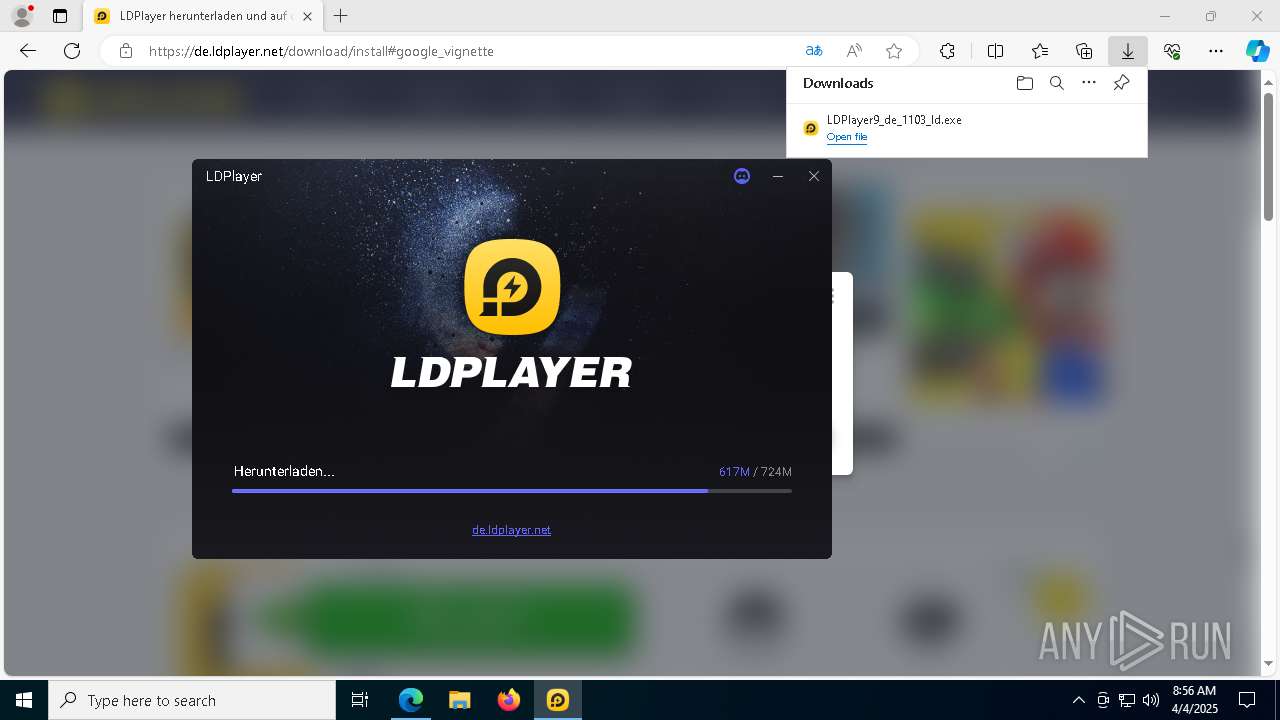
Task: Open Browser essentials heart icon
Action: (1172, 51)
